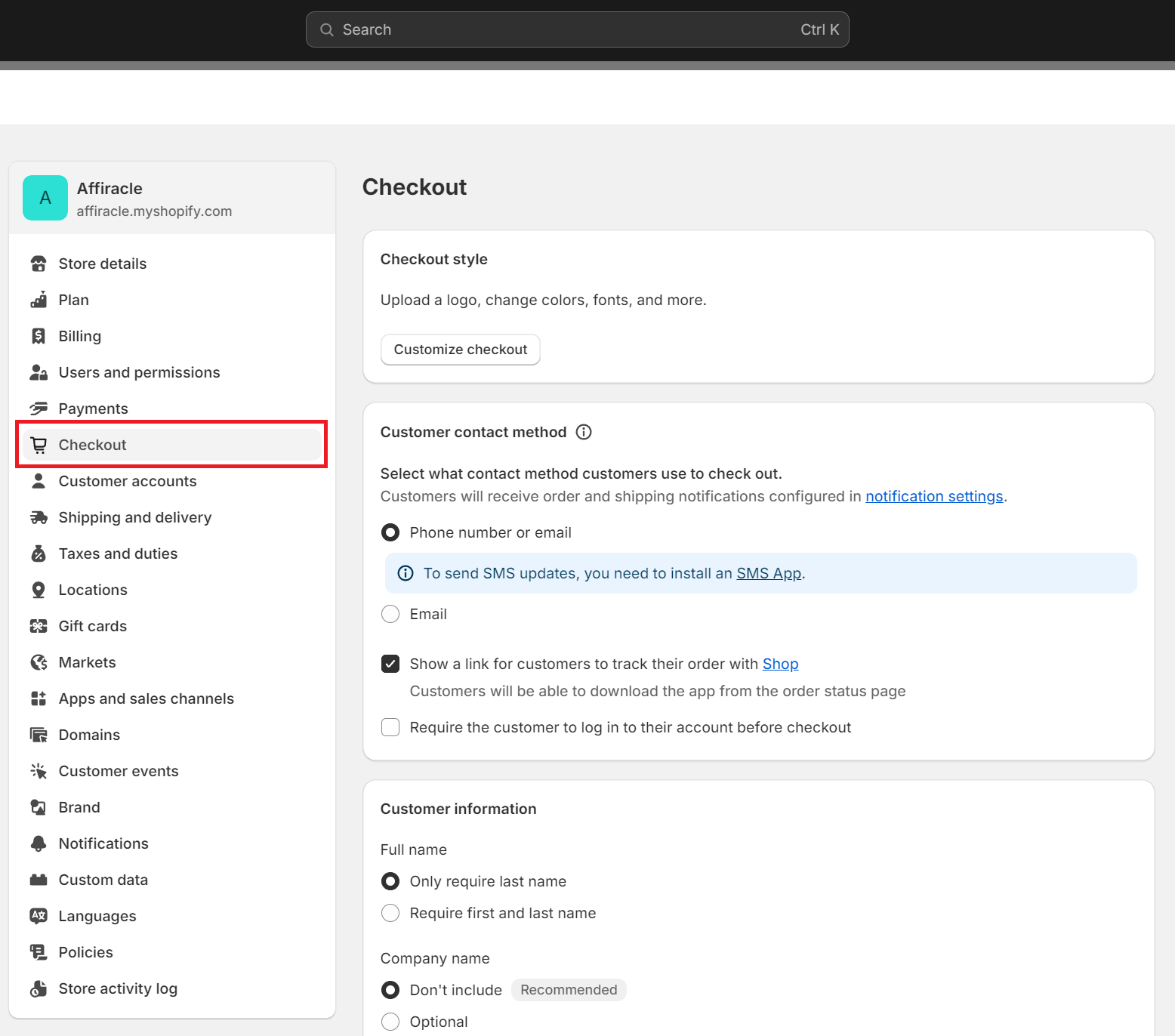Click the Languages translate icon
Image resolution: width=1175 pixels, height=1036 pixels.
click(39, 916)
